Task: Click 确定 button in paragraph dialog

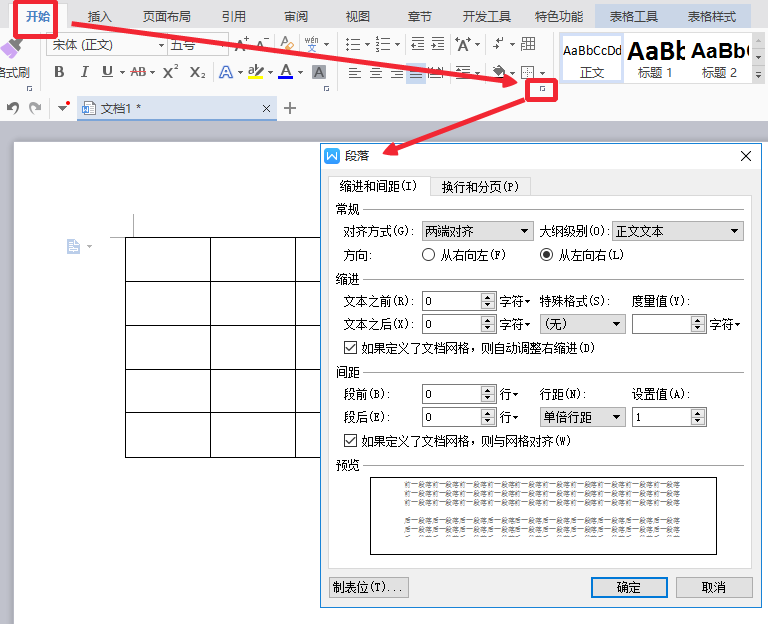Action: [629, 587]
